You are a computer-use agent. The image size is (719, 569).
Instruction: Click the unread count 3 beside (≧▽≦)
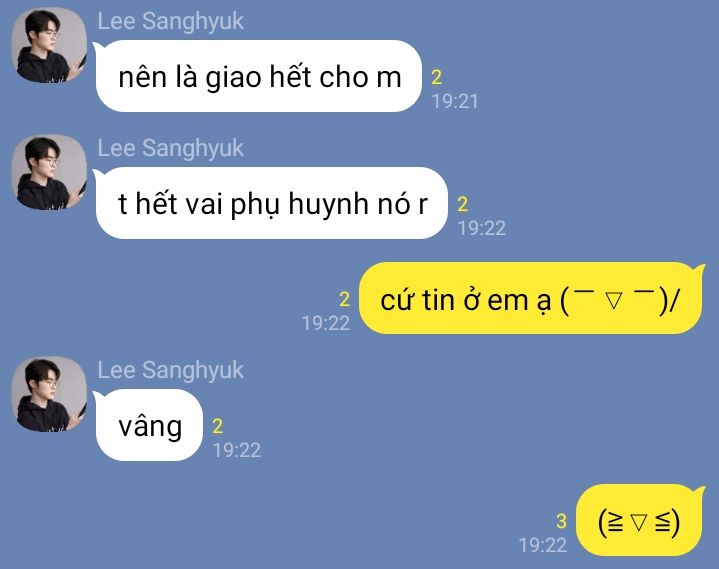(x=561, y=521)
